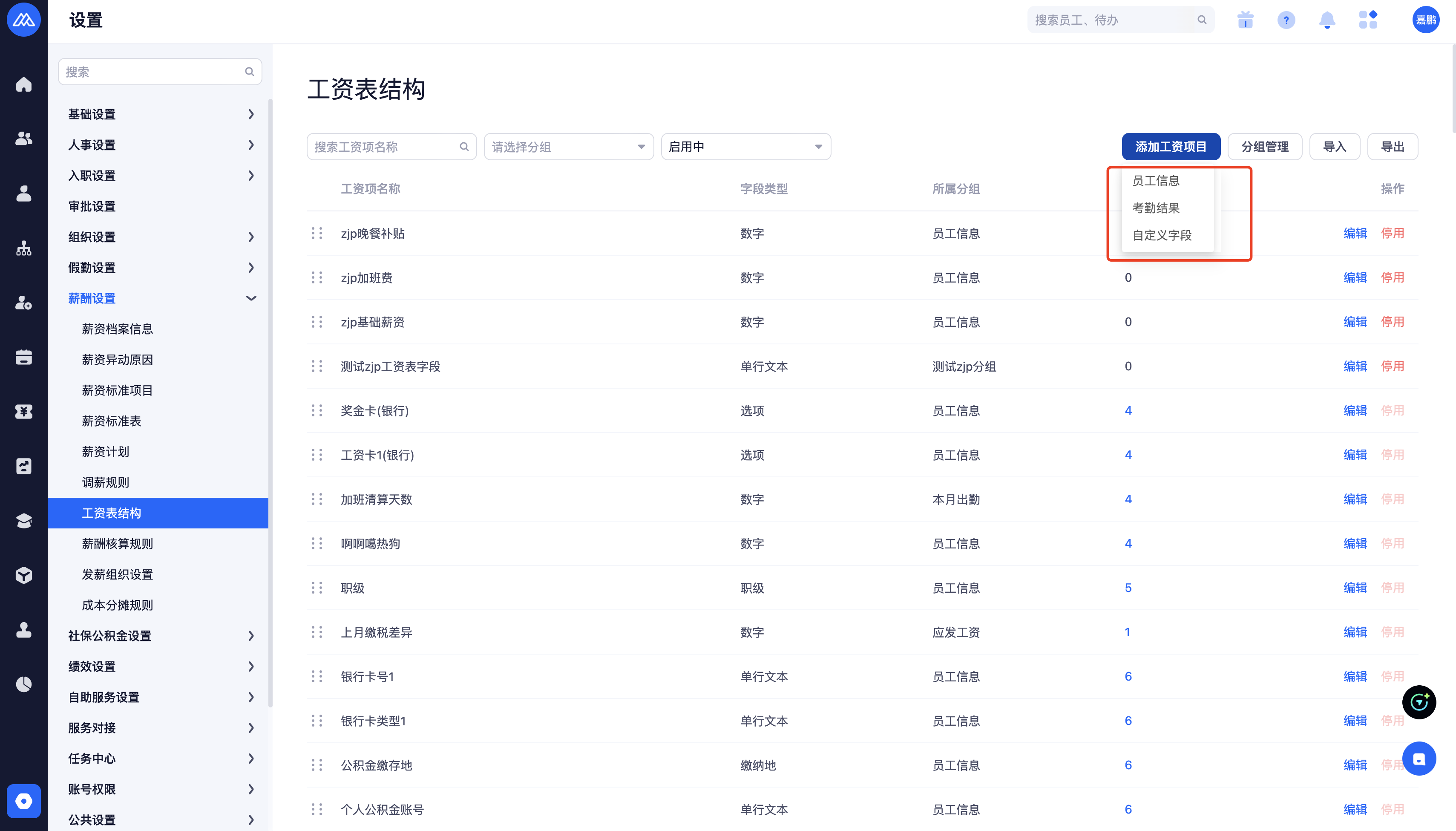Open the help question mark icon
The image size is (1456, 831).
pyautogui.click(x=1286, y=20)
